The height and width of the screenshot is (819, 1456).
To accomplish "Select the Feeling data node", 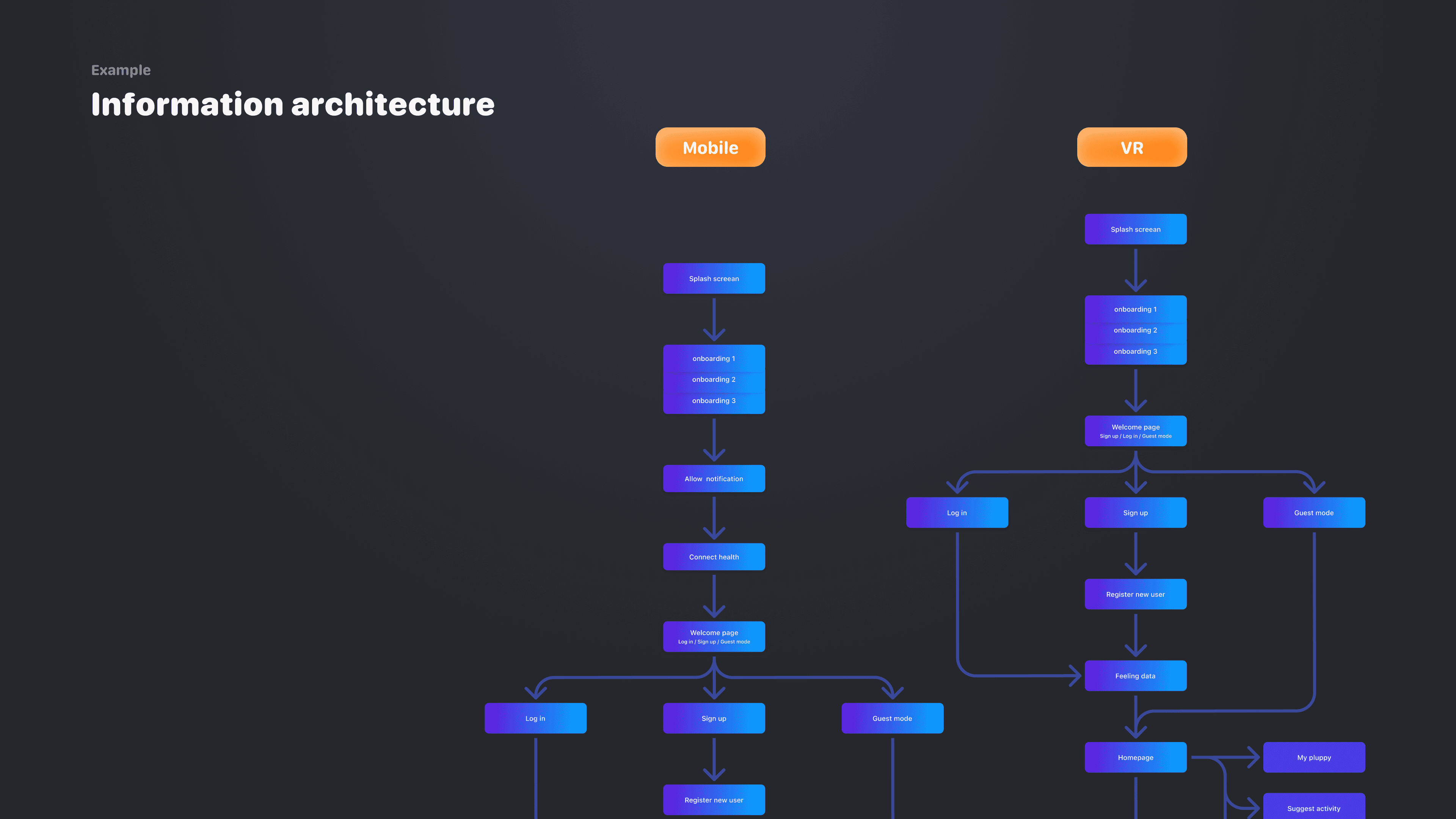I will tap(1135, 676).
